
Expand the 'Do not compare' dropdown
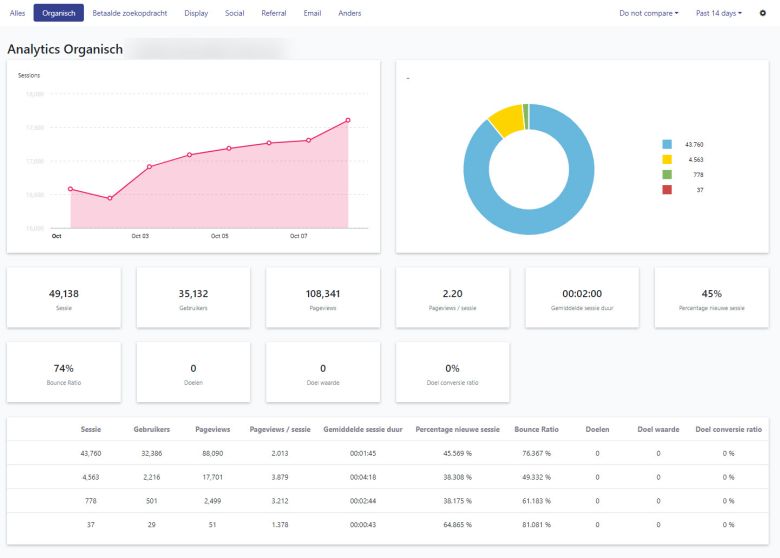[648, 13]
